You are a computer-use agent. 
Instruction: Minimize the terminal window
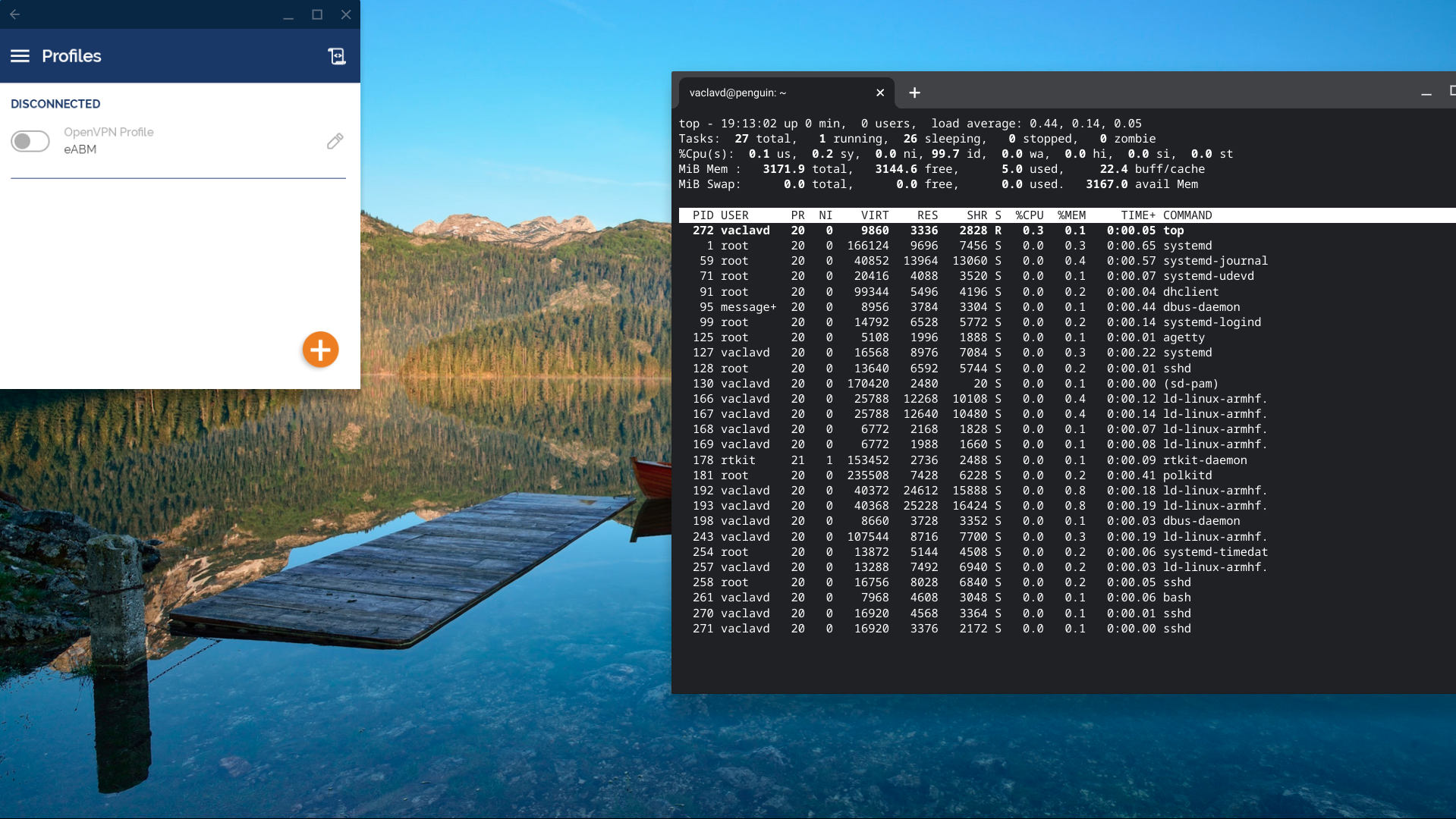click(x=1426, y=93)
